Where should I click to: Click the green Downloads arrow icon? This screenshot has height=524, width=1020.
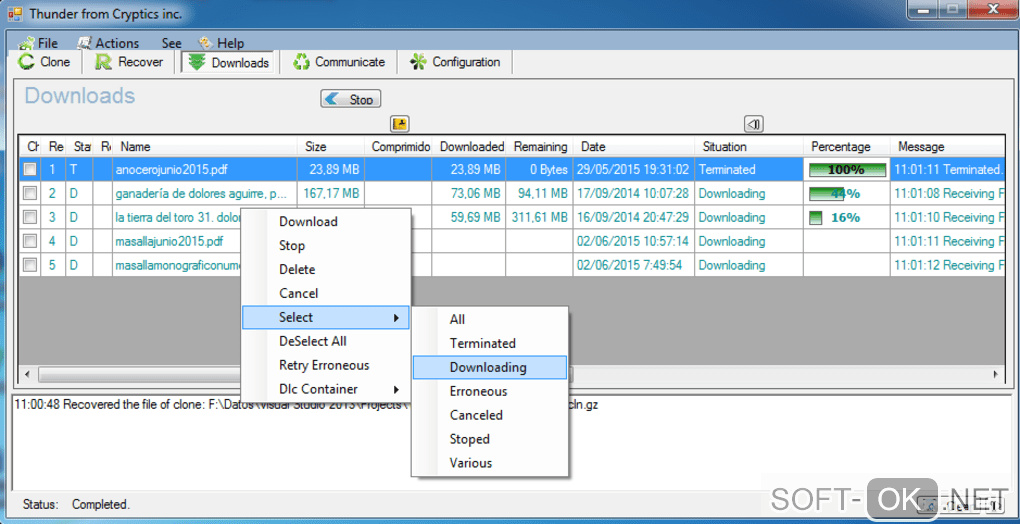(197, 62)
